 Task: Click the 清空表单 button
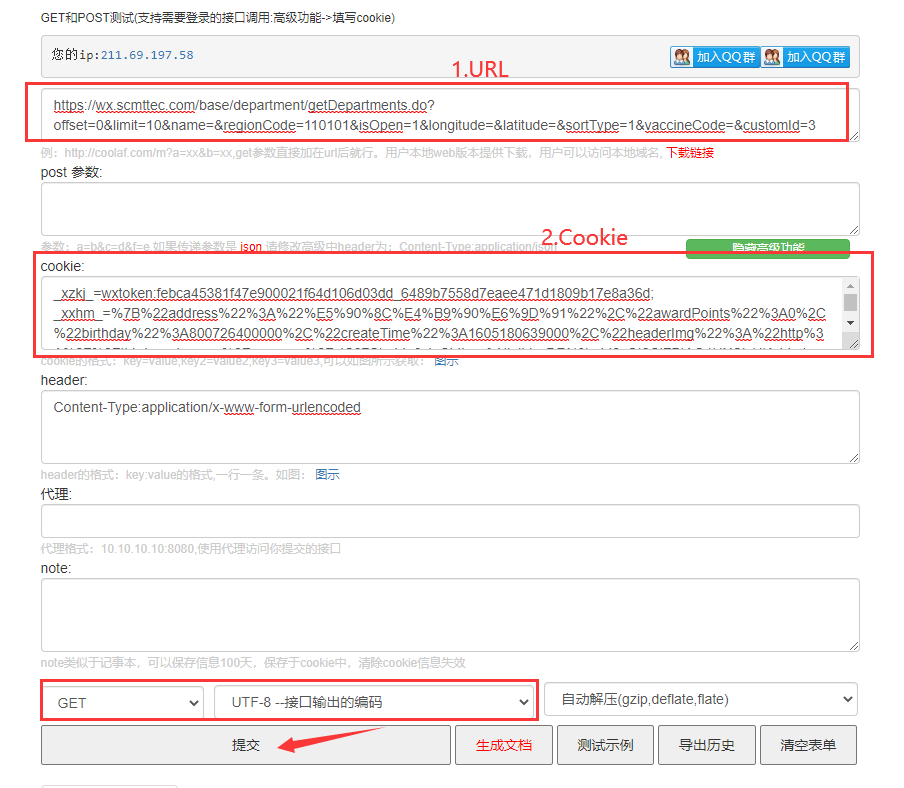click(x=808, y=745)
